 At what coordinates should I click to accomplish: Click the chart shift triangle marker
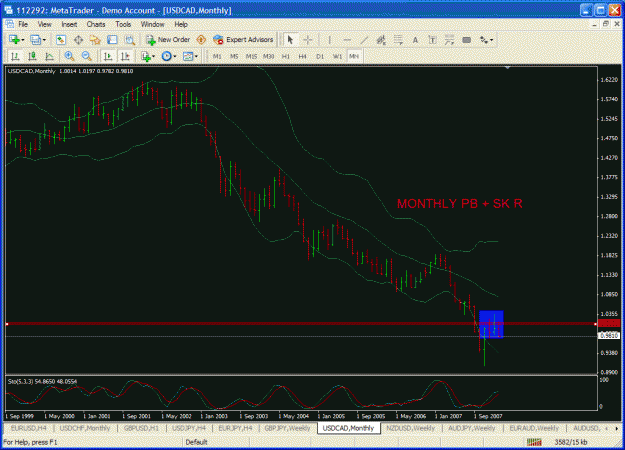(507, 68)
